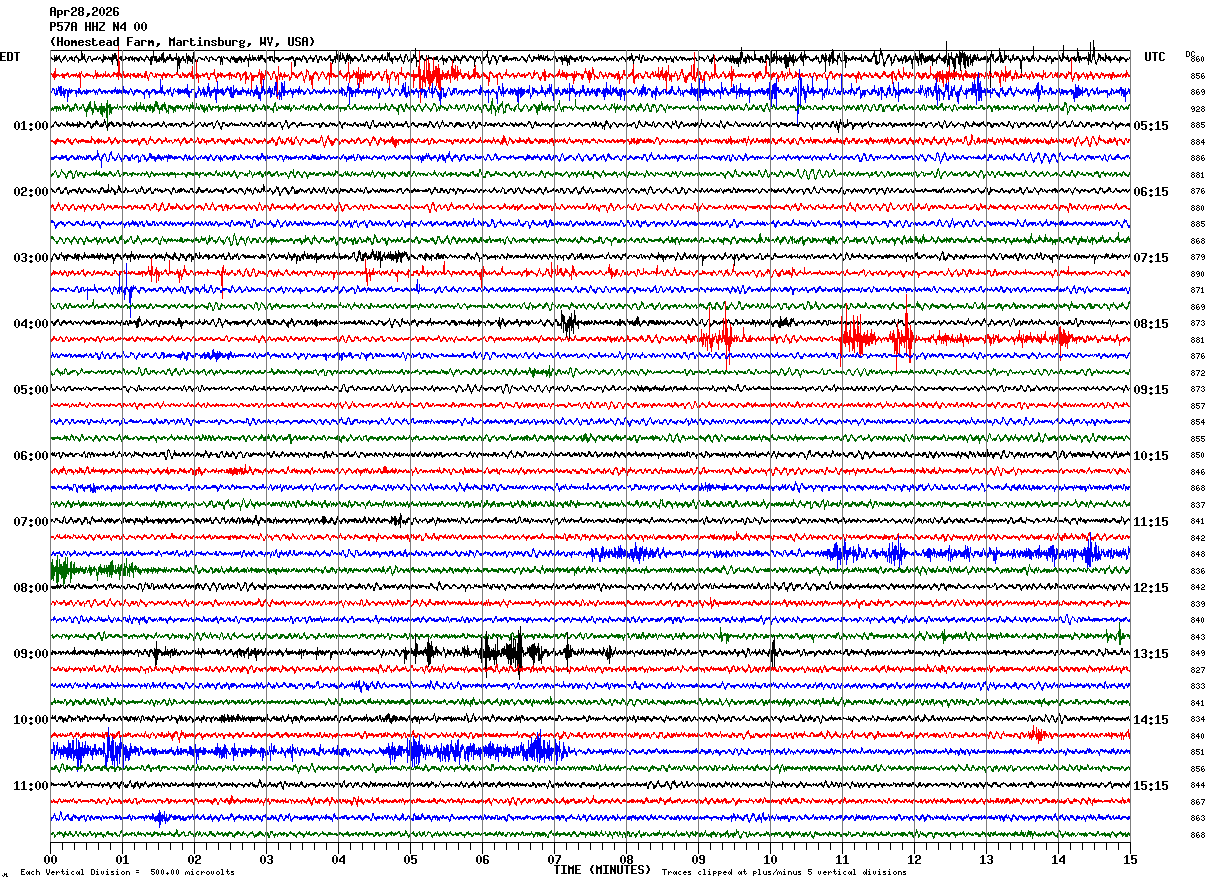1210x886 pixels.
Task: Click the Each Vertical Division 500.00 microvolts note
Action: (x=127, y=873)
